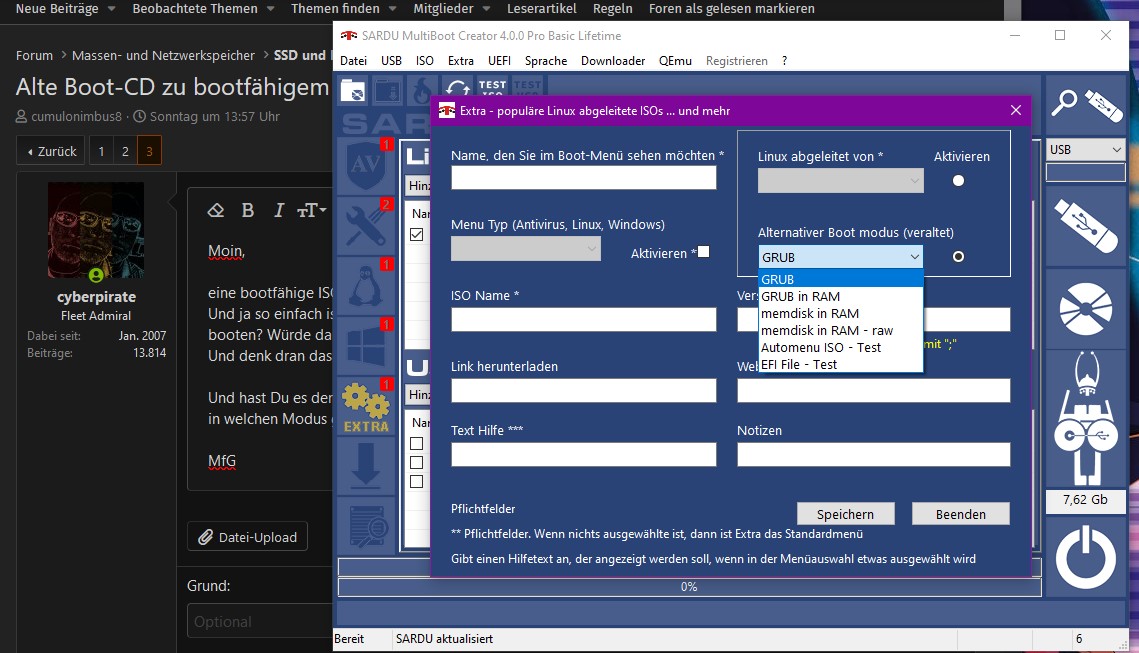The image size is (1139, 653).
Task: Click the small USB stick icon beside magnifier
Action: point(1104,105)
